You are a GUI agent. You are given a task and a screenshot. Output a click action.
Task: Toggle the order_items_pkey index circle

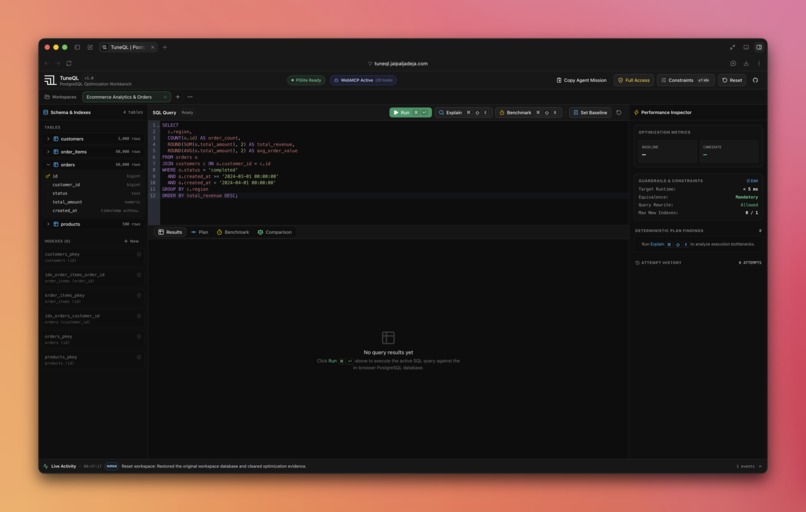(x=139, y=296)
